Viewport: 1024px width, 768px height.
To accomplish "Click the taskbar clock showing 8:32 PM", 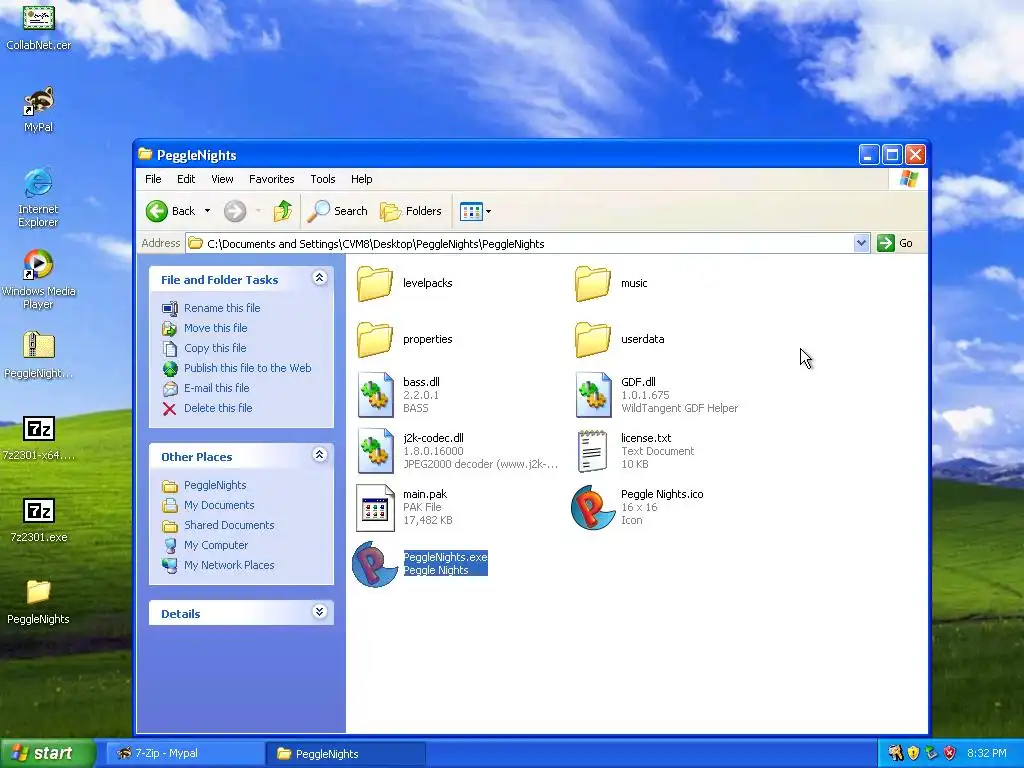I will click(x=987, y=753).
